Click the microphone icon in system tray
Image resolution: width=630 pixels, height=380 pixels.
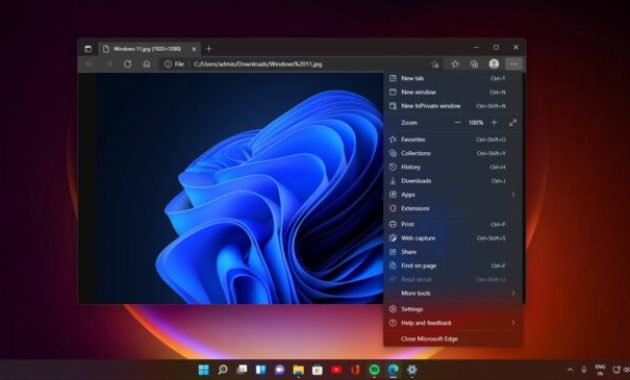584,370
